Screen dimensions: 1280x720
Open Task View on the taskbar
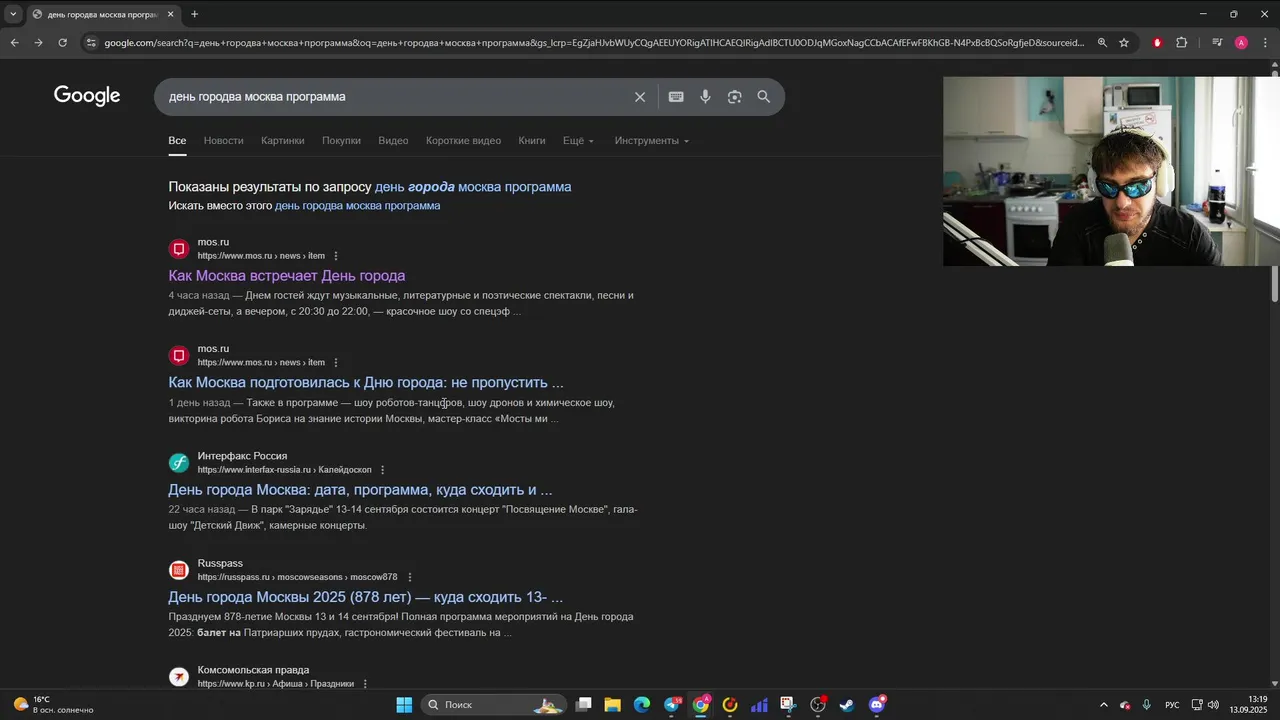pyautogui.click(x=584, y=705)
